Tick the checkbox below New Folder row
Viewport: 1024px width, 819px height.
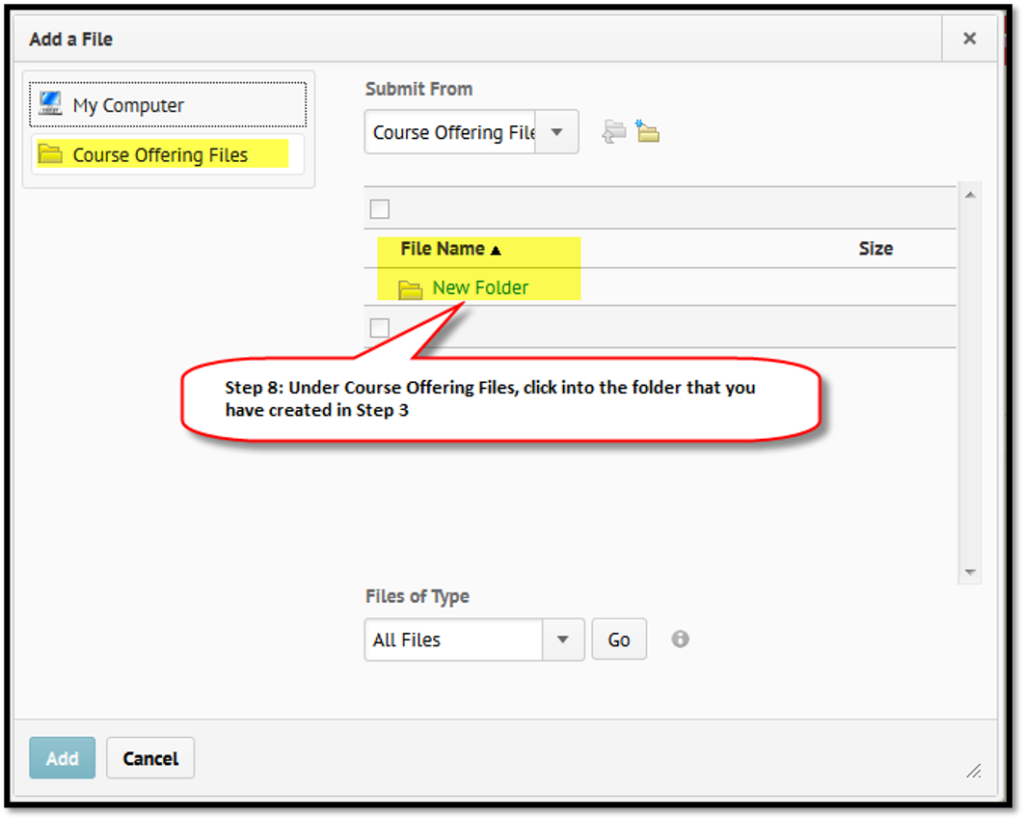pos(379,328)
